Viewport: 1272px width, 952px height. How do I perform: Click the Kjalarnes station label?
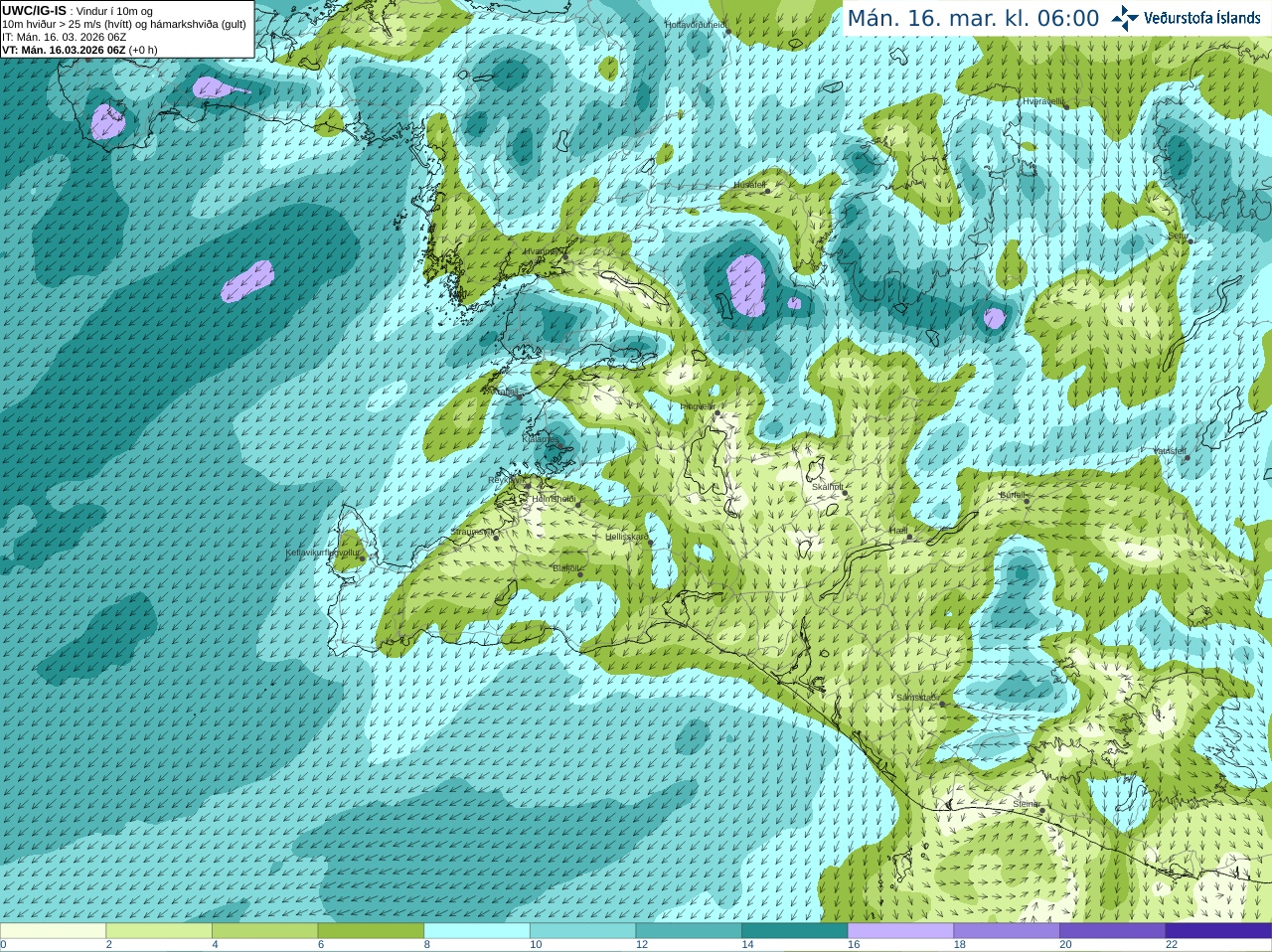[540, 438]
